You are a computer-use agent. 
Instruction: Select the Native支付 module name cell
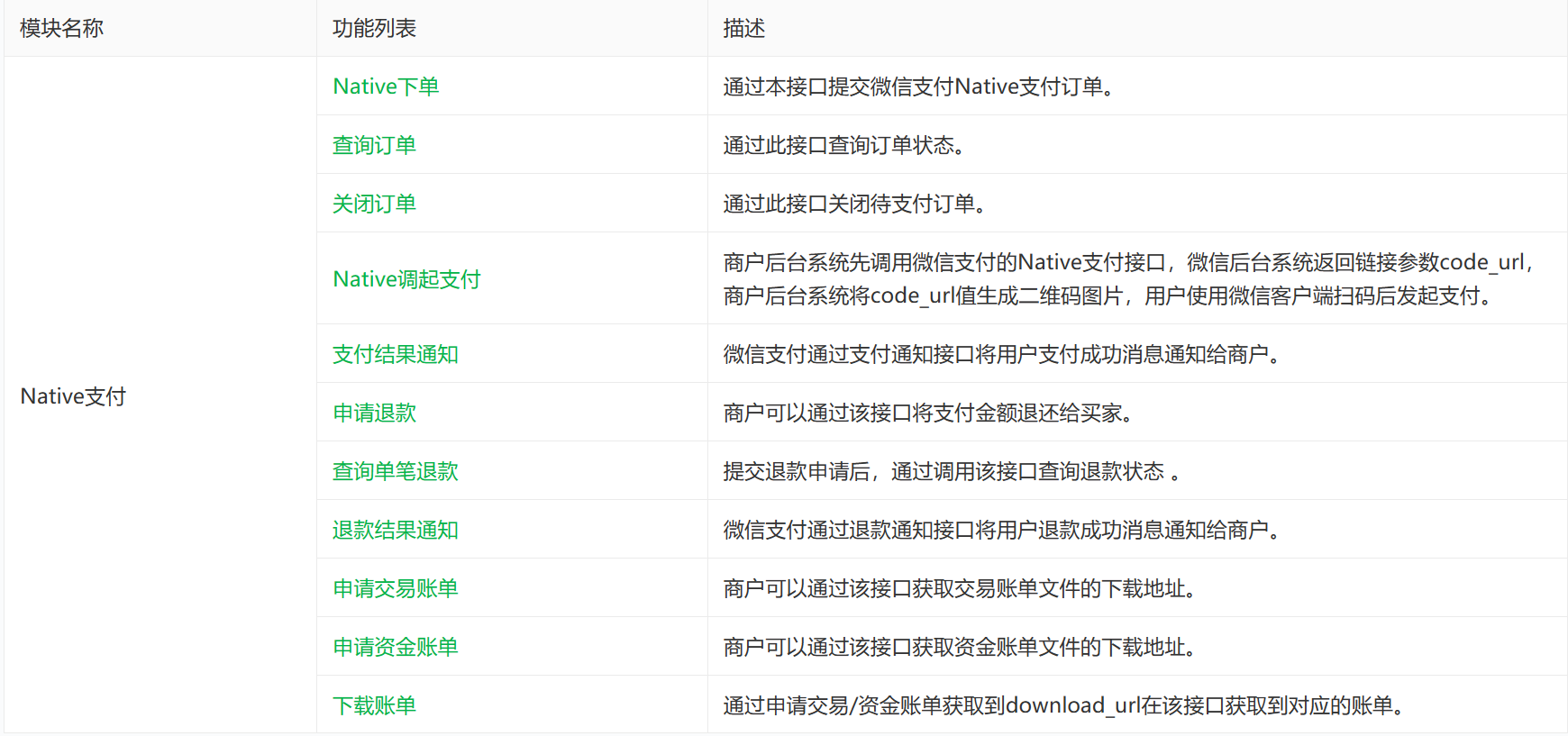73,396
